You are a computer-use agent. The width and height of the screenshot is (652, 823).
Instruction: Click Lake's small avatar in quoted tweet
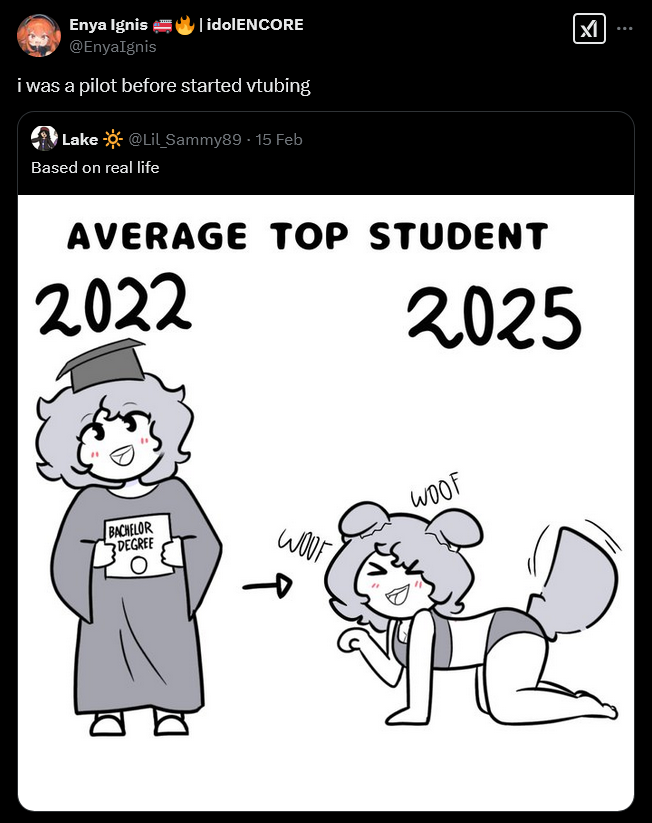pos(44,139)
